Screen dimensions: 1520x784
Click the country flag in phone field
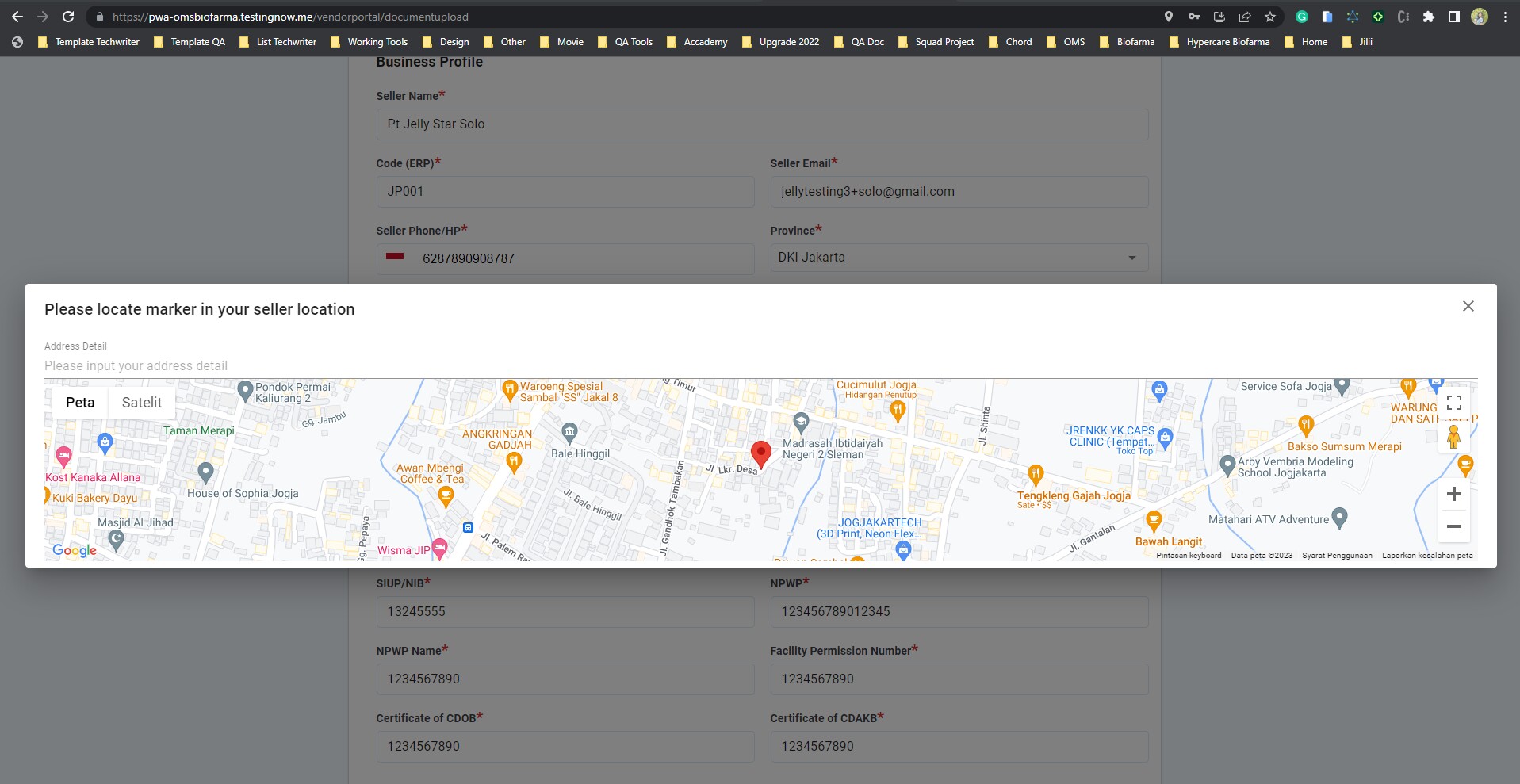tap(394, 257)
